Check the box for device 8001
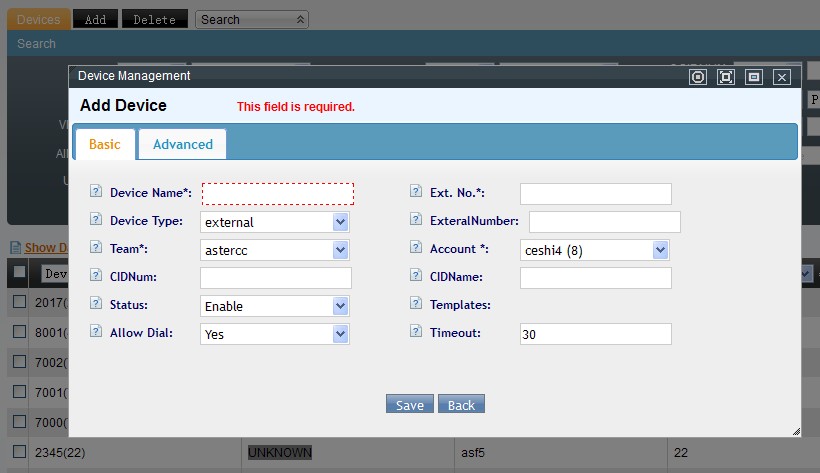This screenshot has width=820, height=473. (19, 331)
